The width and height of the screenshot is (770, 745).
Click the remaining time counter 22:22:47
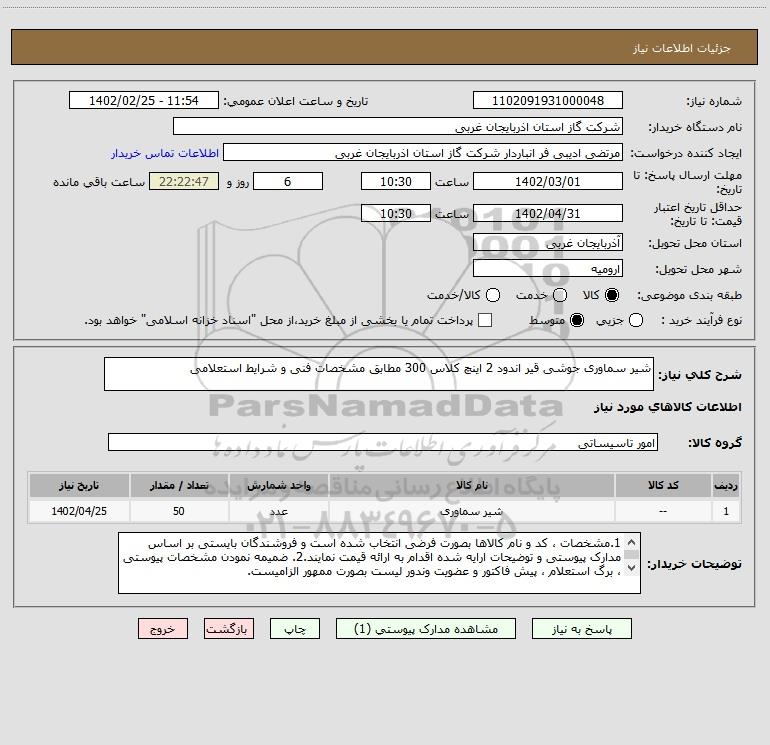tap(184, 181)
